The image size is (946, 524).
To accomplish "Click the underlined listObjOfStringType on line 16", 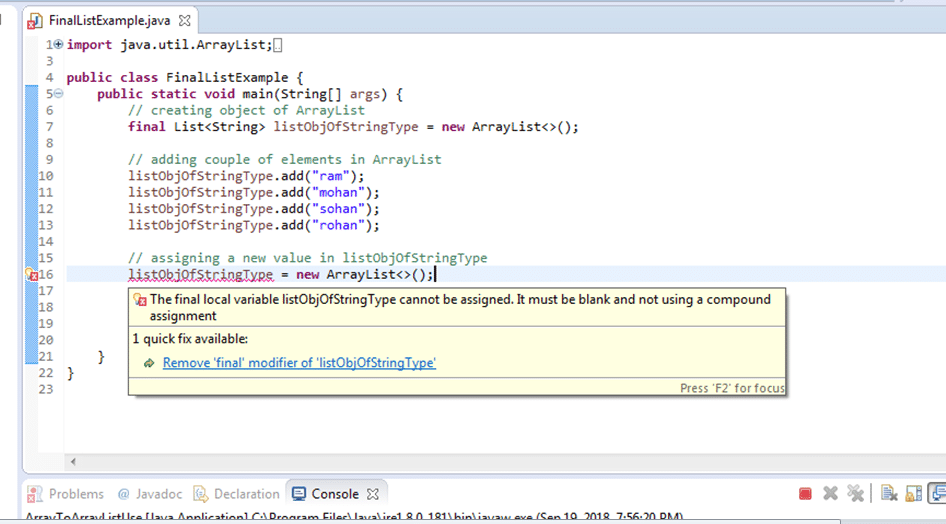I will click(200, 275).
